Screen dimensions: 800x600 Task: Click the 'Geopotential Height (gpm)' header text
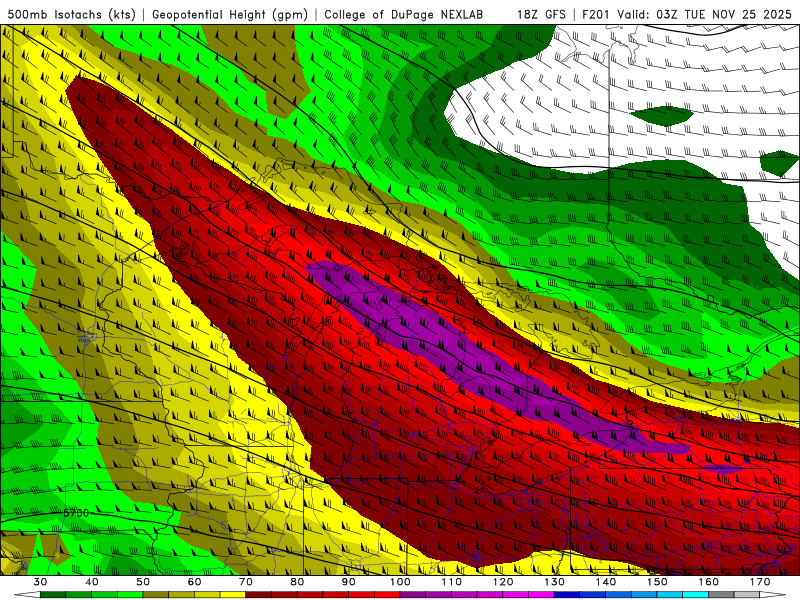click(x=230, y=14)
